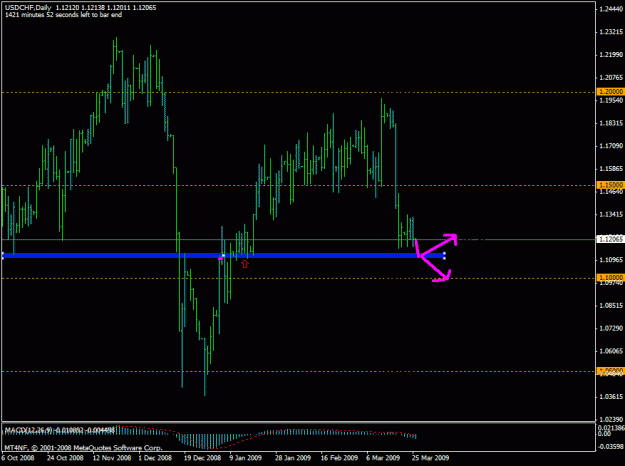
Task: Click the '28 Jan 2009' date label
Action: pos(293,458)
